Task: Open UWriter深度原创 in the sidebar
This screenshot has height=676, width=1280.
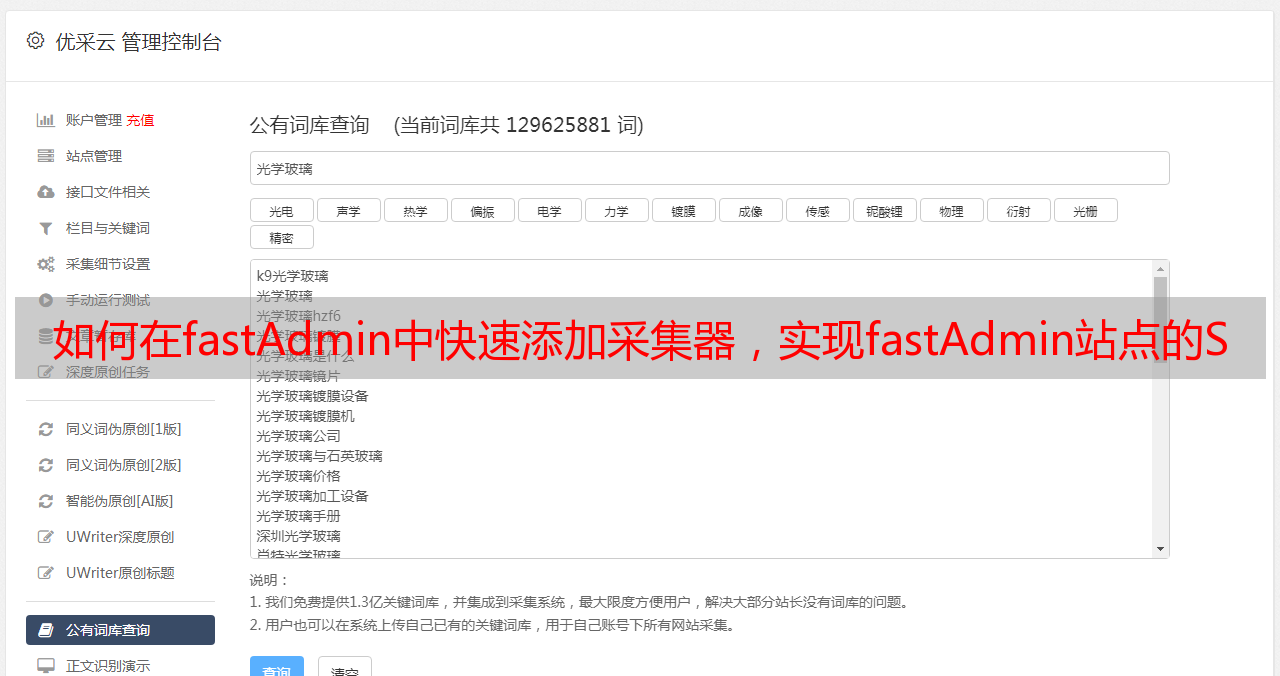Action: [120, 537]
